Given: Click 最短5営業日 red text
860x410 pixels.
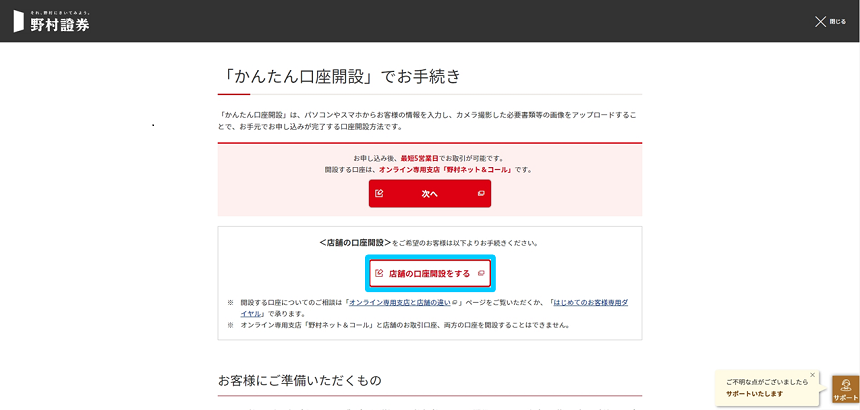Looking at the screenshot, I should pyautogui.click(x=420, y=158).
